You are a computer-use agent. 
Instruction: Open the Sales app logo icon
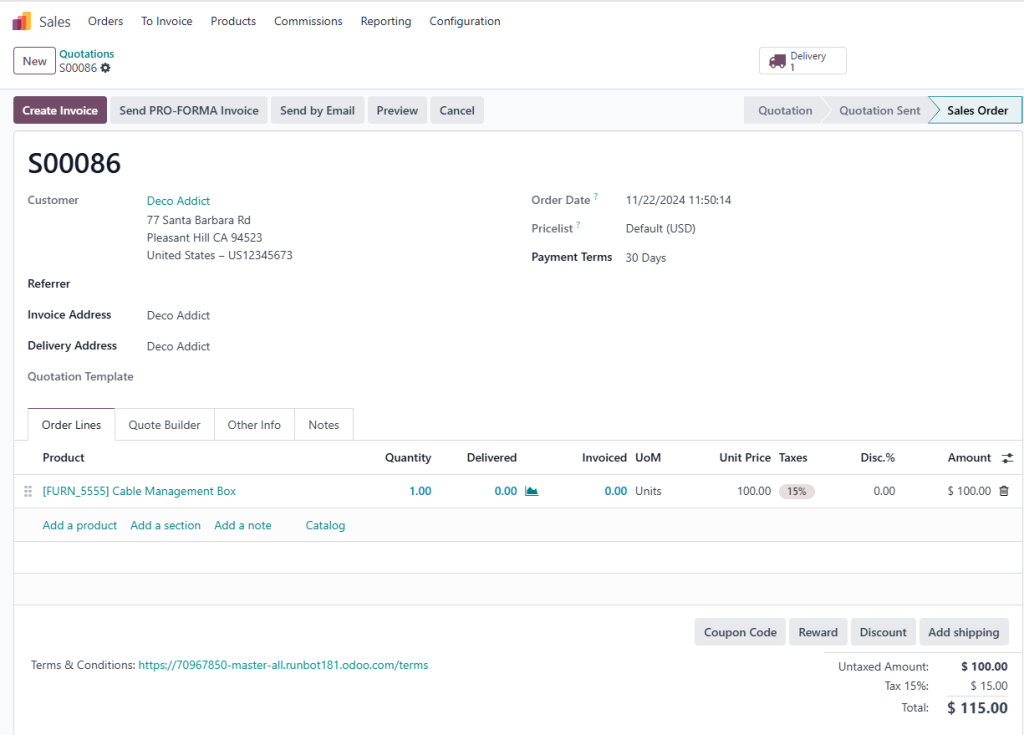(22, 22)
